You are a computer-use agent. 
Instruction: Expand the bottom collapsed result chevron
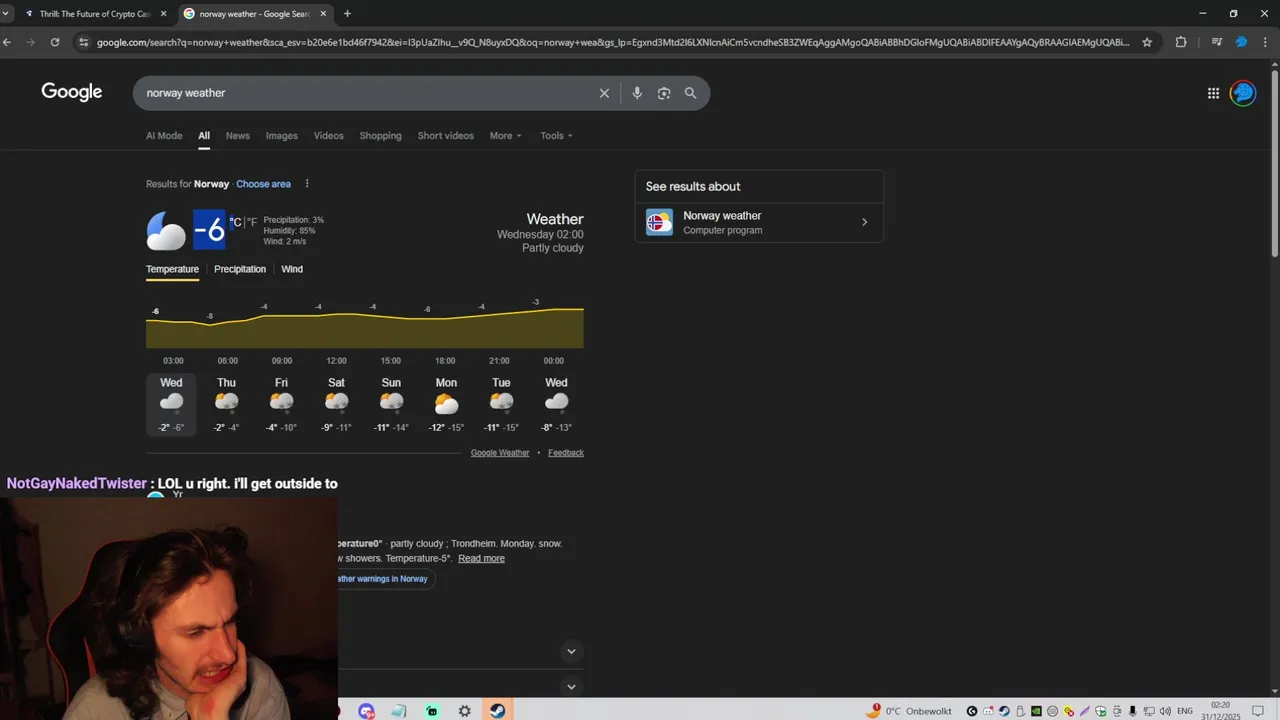pos(571,687)
